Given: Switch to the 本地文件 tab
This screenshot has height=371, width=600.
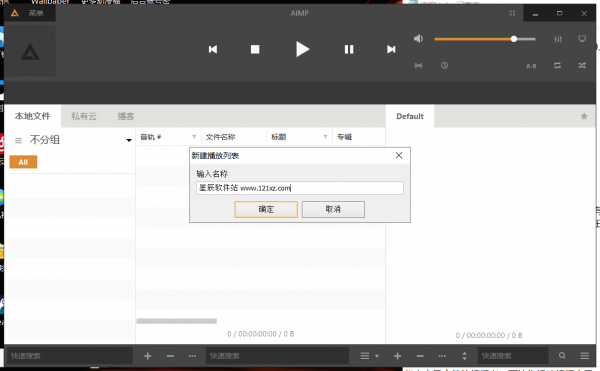Looking at the screenshot, I should point(33,116).
